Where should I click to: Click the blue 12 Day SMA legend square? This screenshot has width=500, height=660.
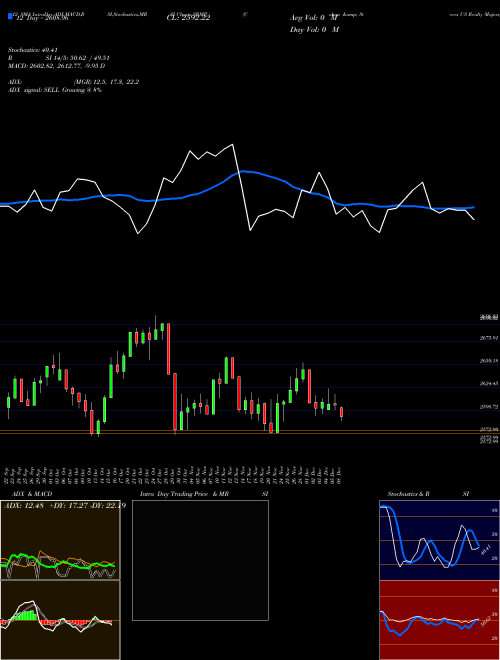11,17
